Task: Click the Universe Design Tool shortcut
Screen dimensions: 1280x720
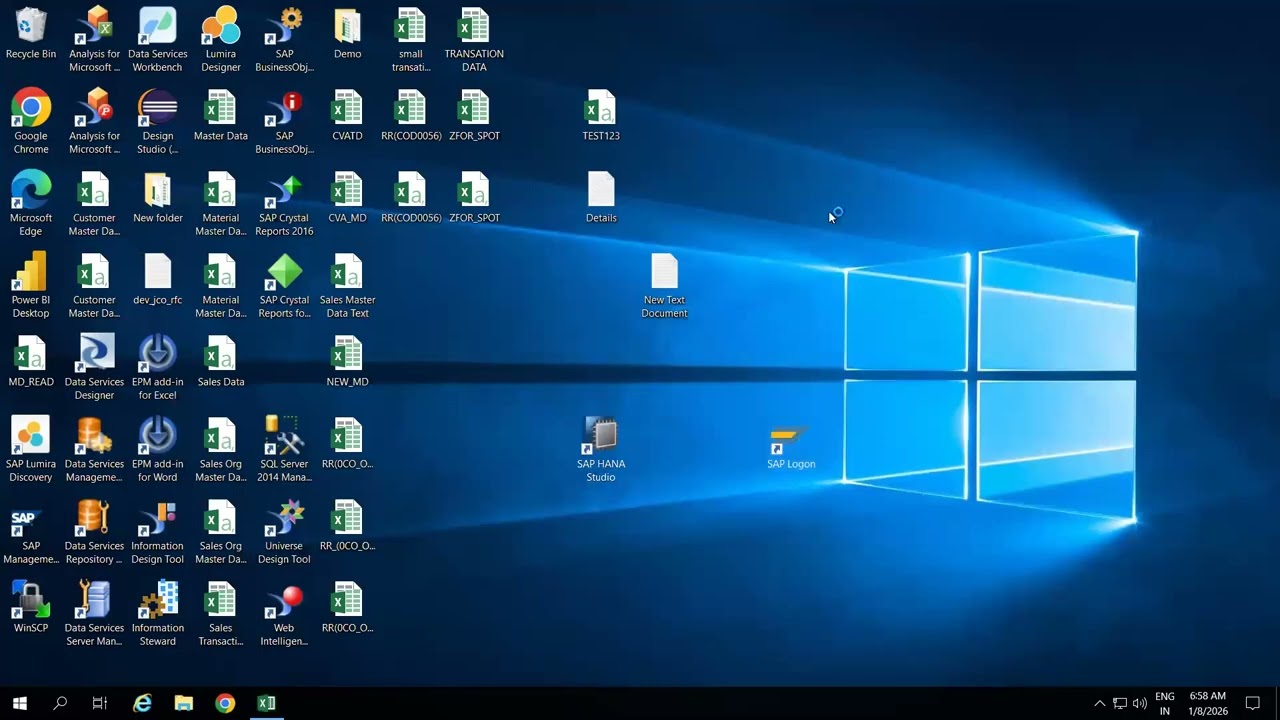Action: (x=284, y=532)
